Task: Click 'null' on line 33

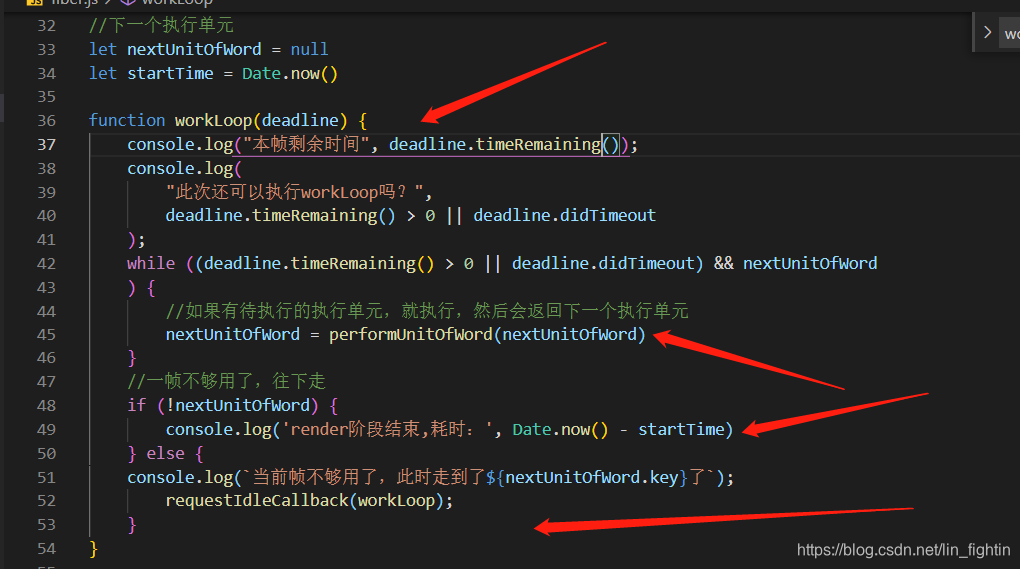Action: [x=309, y=49]
